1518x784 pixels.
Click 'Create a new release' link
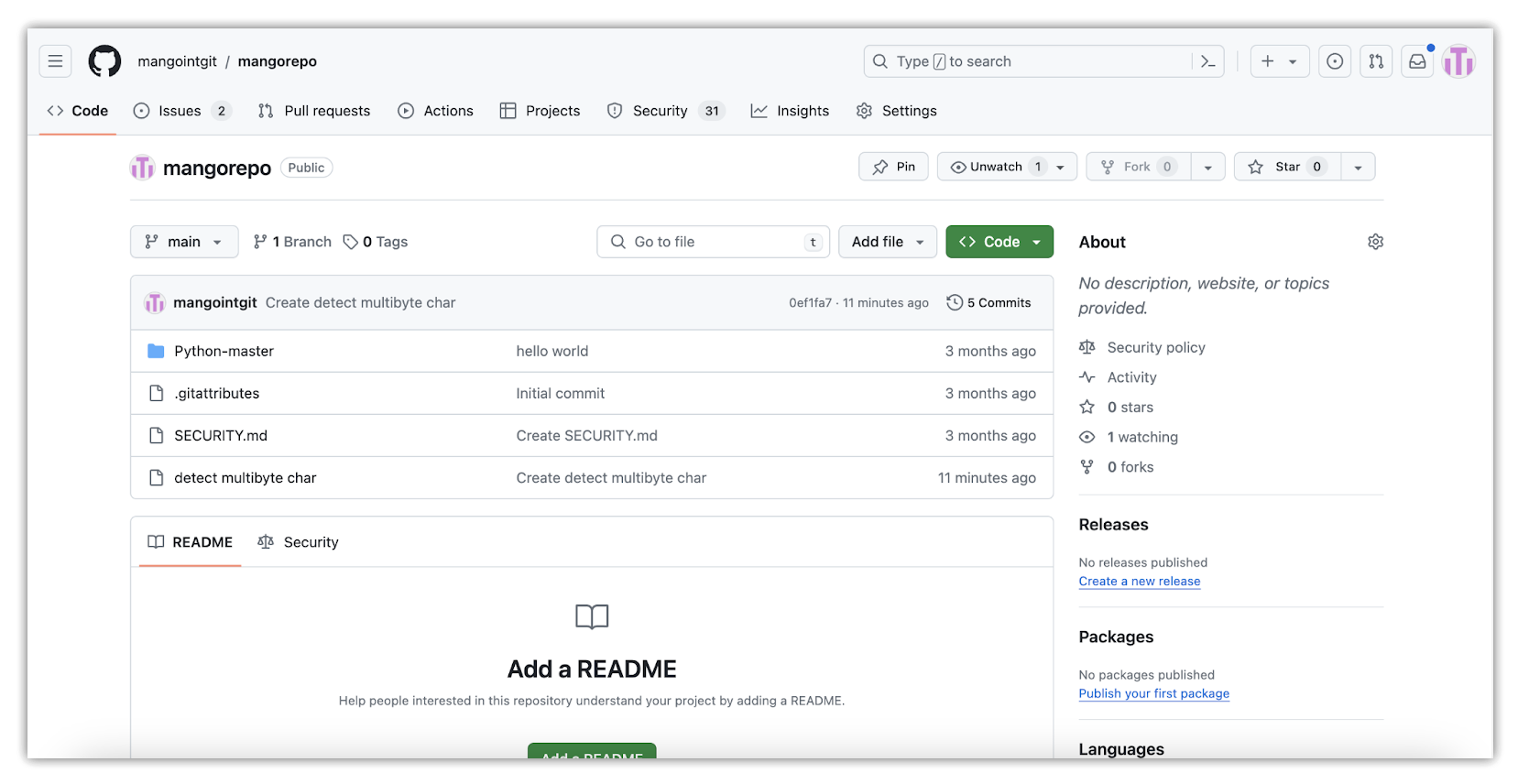tap(1139, 581)
